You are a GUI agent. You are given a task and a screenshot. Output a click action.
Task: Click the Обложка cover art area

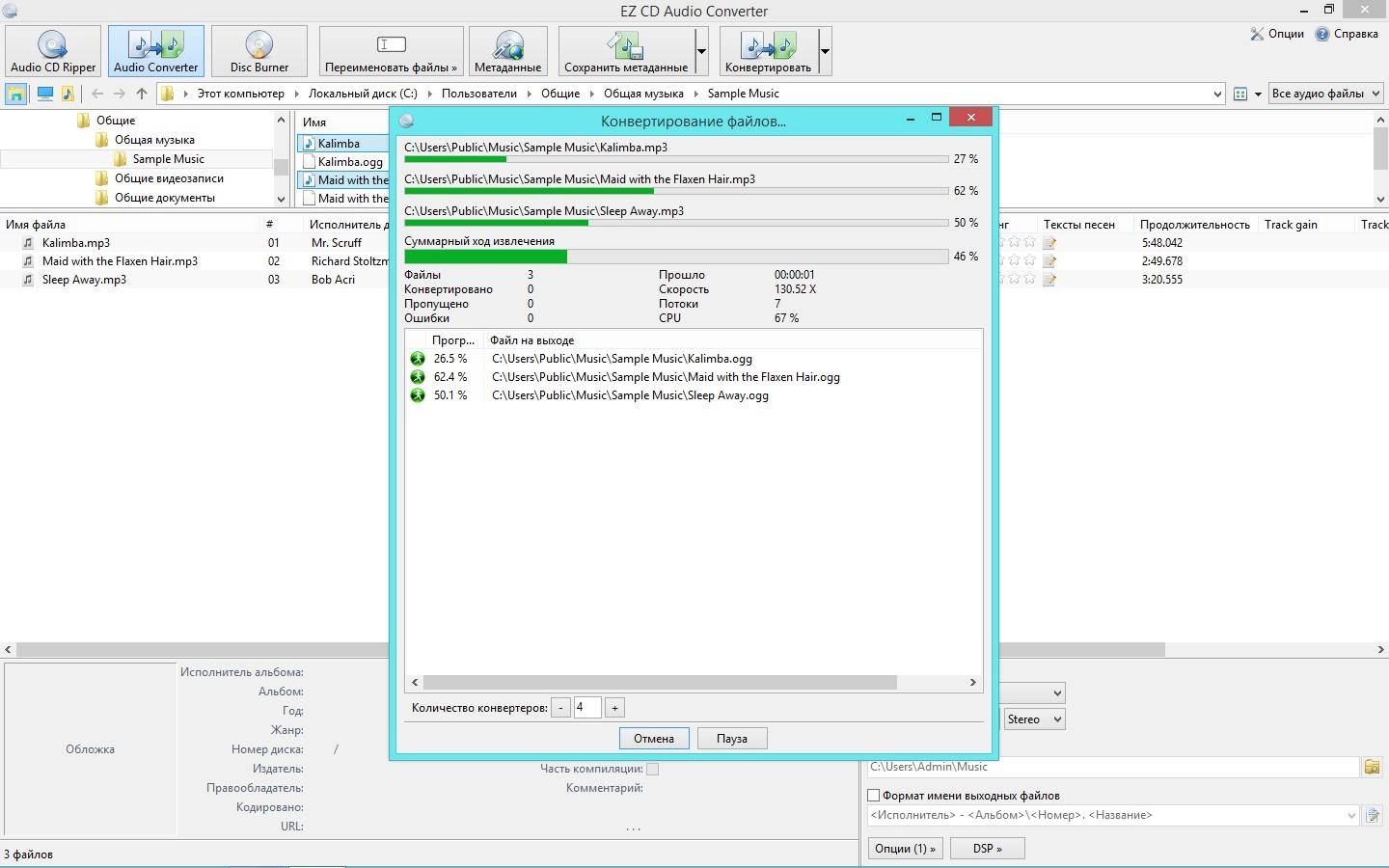point(90,749)
